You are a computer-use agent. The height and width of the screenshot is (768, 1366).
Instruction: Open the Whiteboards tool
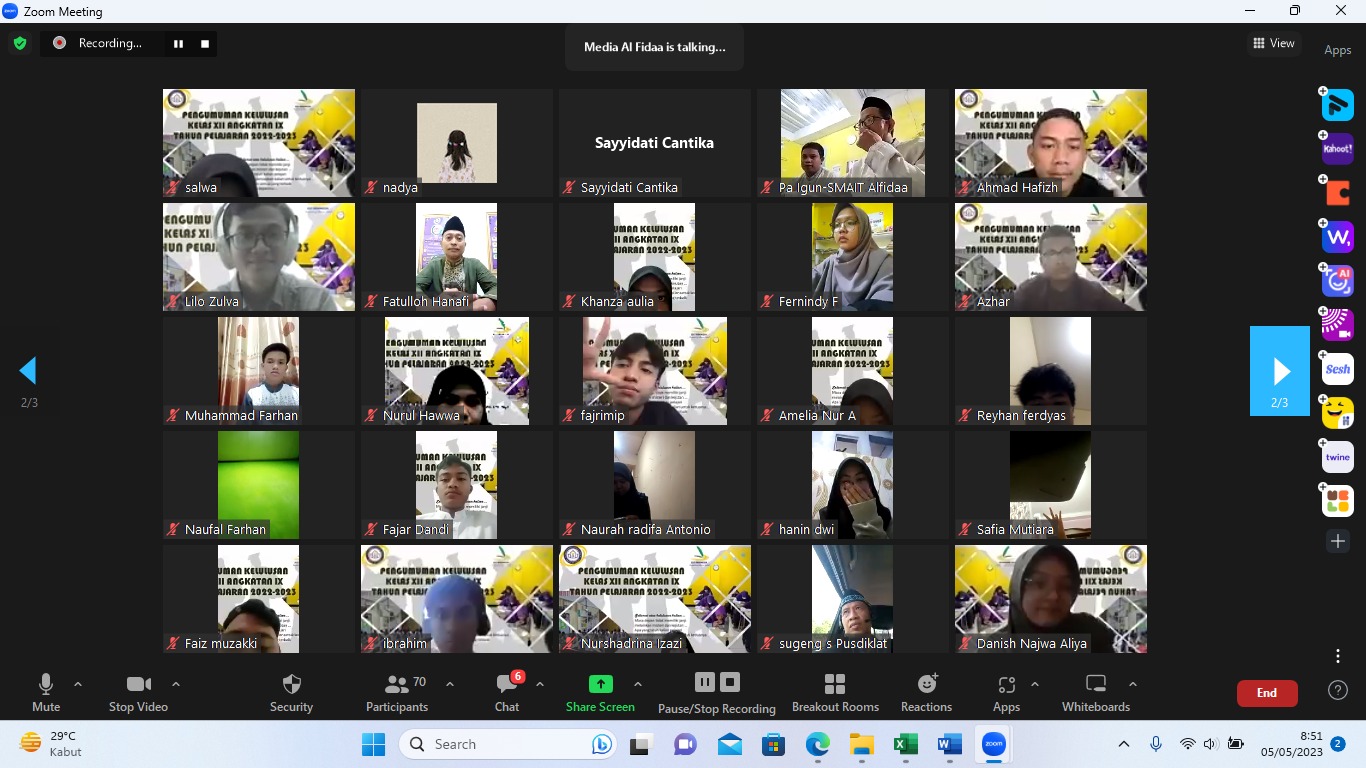1095,692
